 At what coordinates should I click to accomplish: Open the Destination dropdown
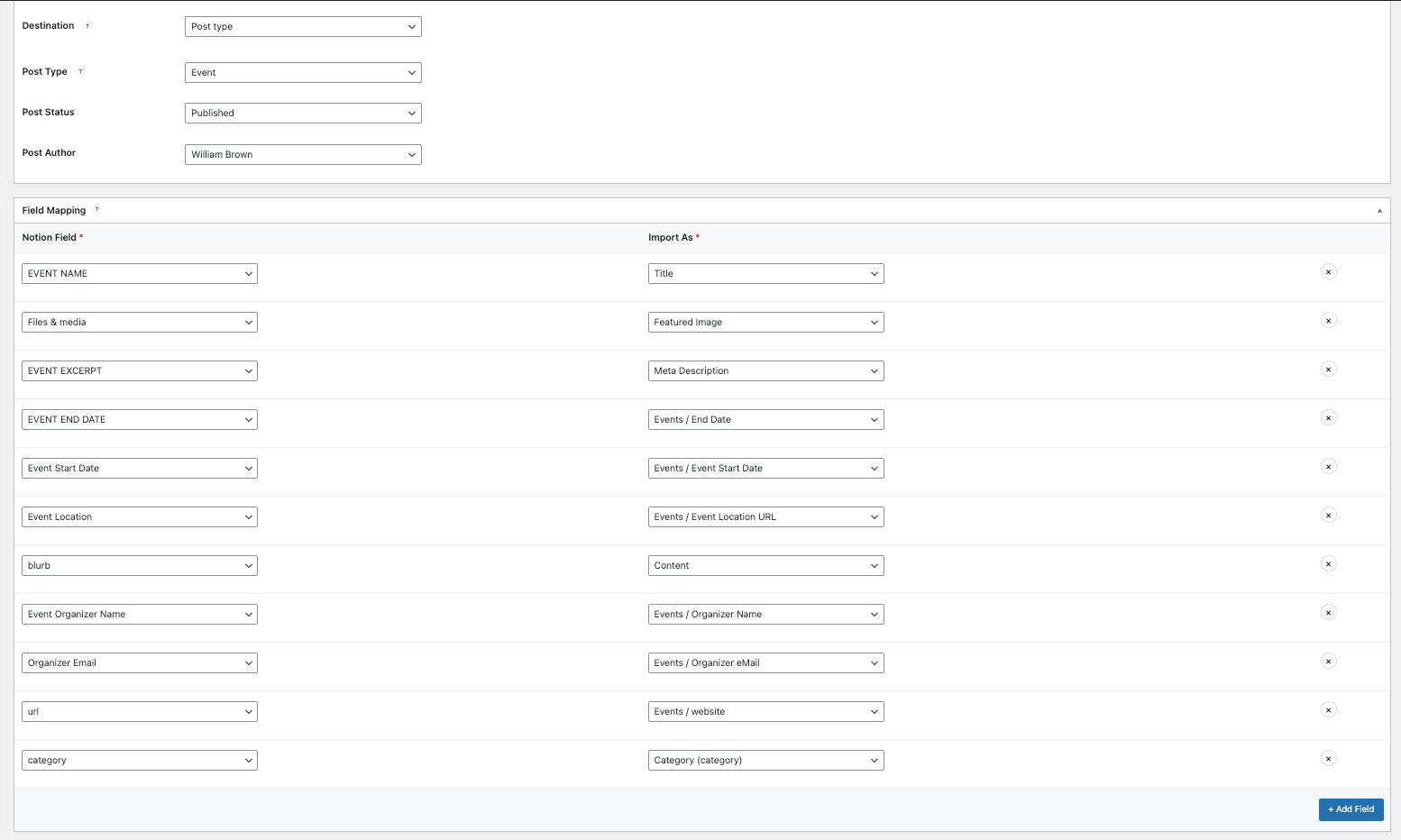coord(303,26)
